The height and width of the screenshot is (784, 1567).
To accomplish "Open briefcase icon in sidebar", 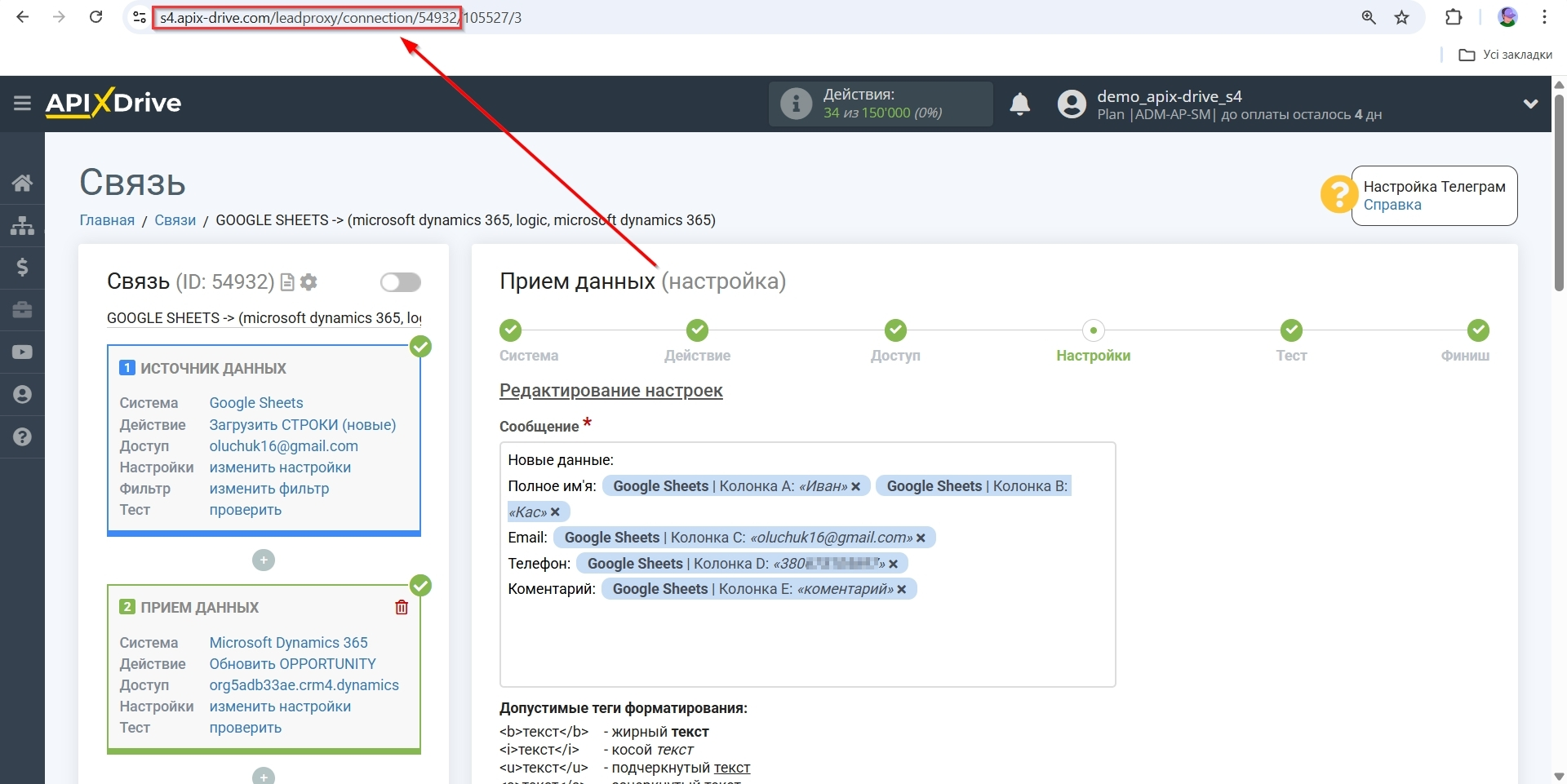I will [x=22, y=310].
